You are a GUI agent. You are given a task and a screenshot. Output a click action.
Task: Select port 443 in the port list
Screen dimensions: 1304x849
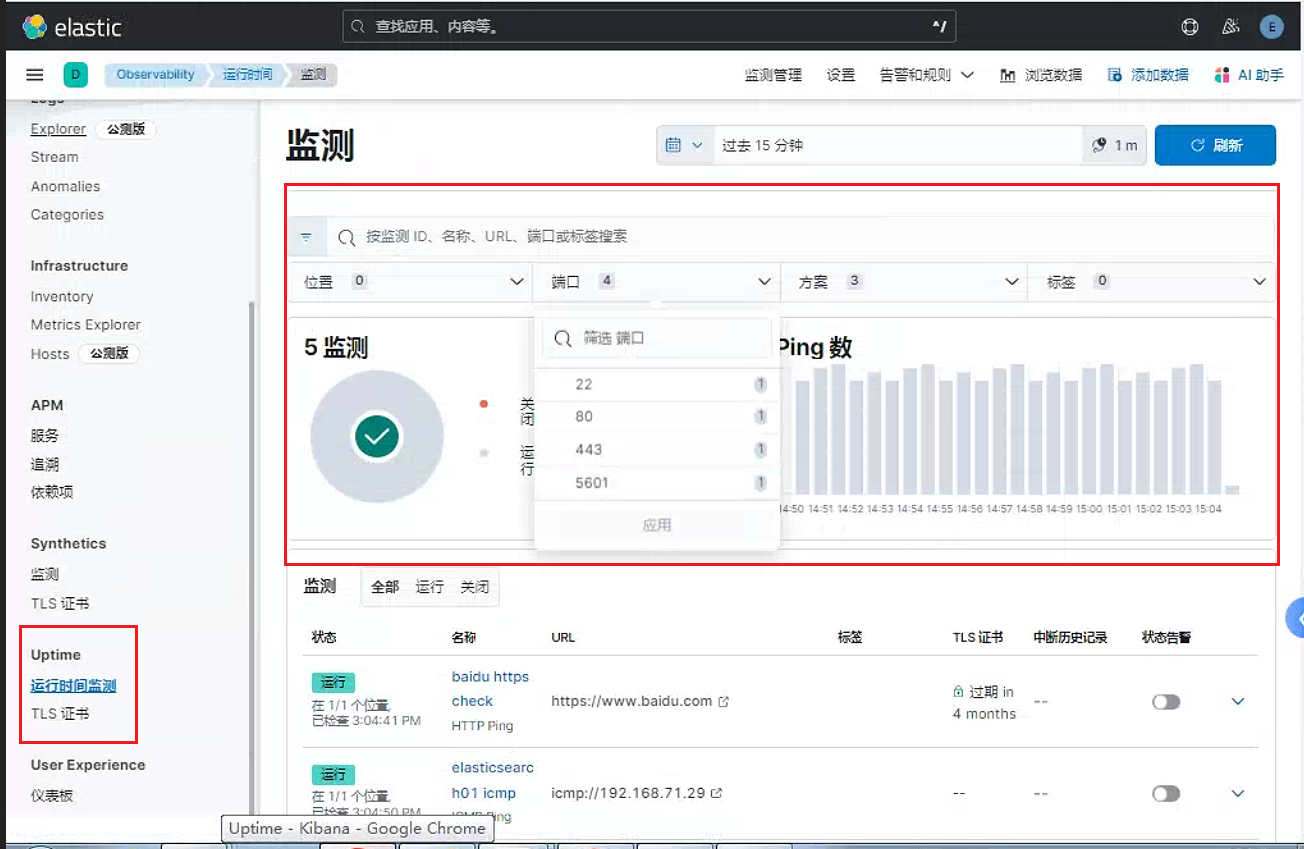657,450
